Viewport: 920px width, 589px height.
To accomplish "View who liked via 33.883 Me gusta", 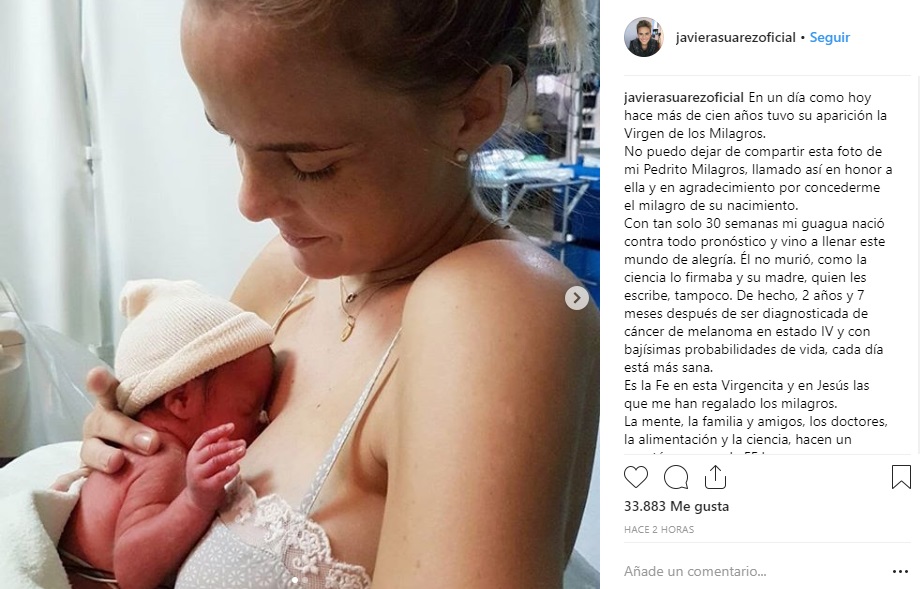I will (x=677, y=506).
